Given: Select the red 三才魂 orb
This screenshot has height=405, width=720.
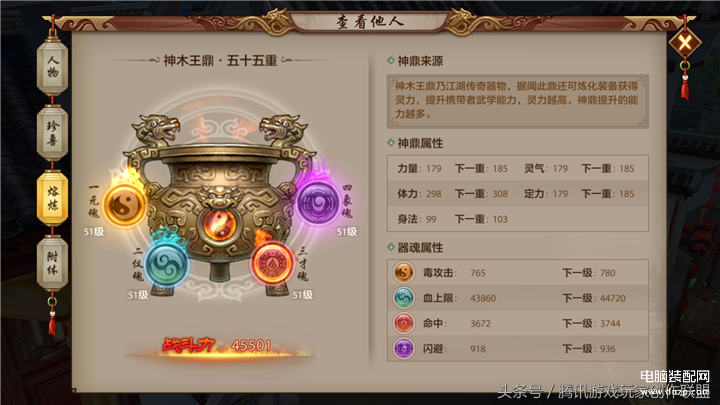Looking at the screenshot, I should tap(272, 264).
